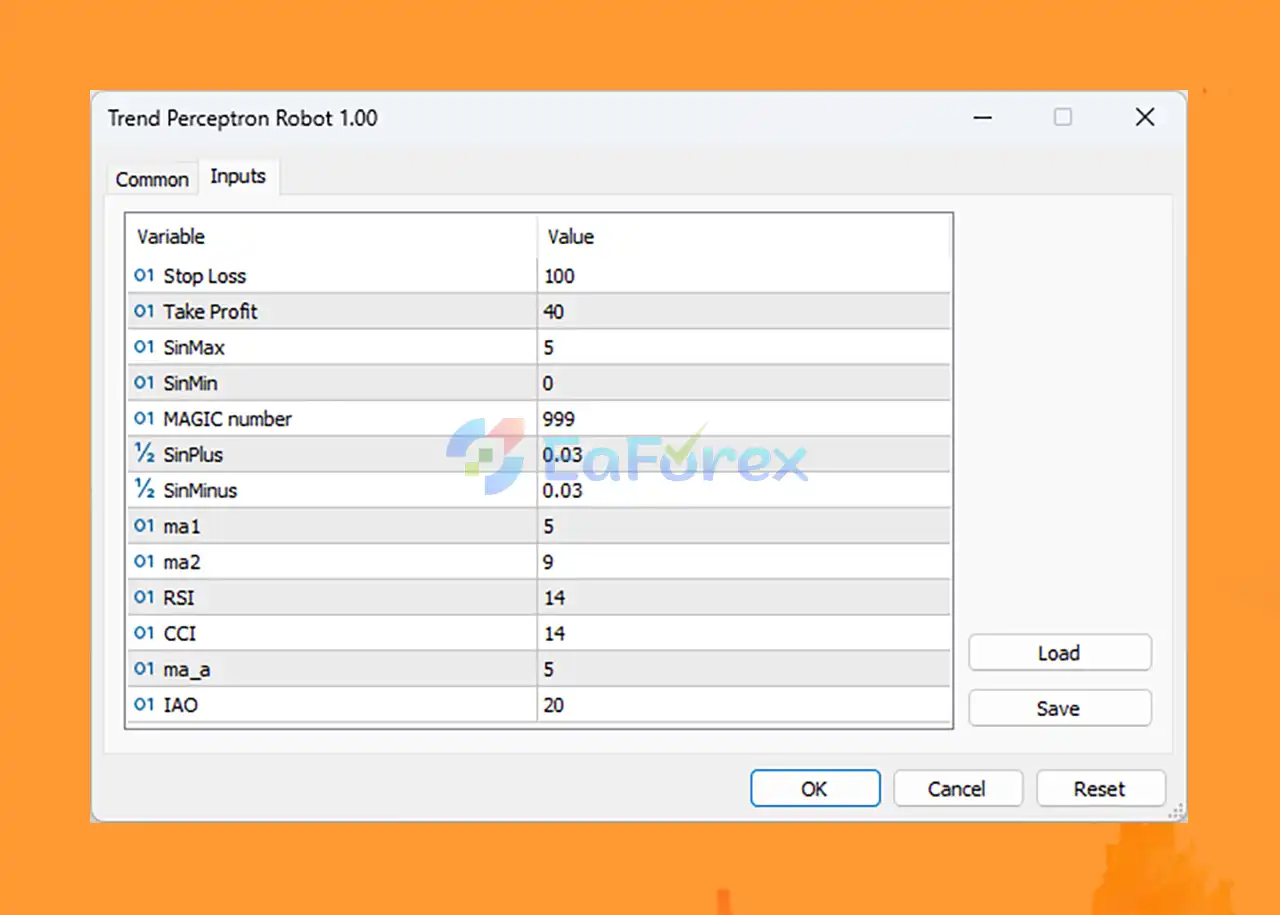Click the integer icon next to ma_a
This screenshot has height=915, width=1280.
tap(144, 669)
